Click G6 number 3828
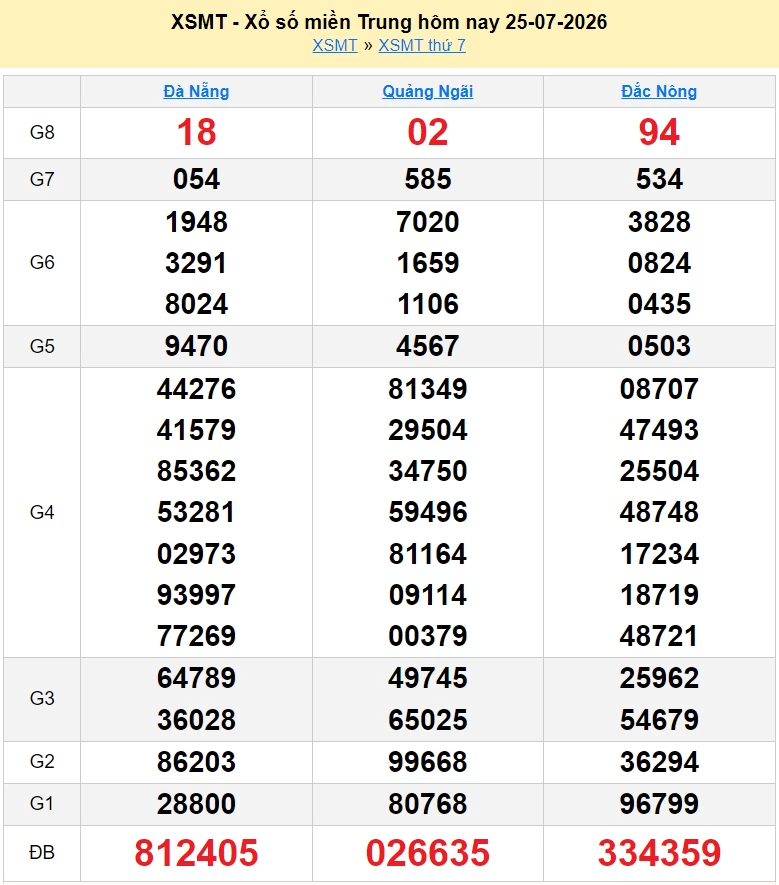Viewport: 779px width, 885px height. coord(659,222)
